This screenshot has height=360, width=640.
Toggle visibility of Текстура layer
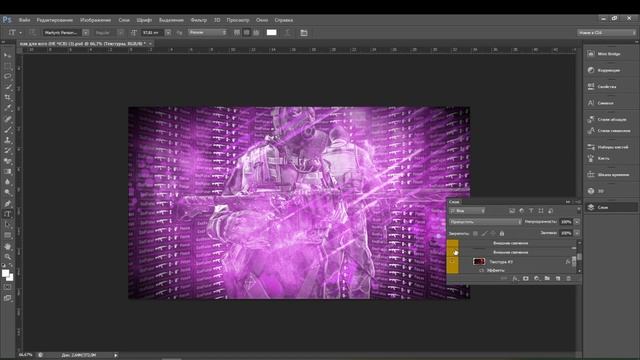coord(453,262)
